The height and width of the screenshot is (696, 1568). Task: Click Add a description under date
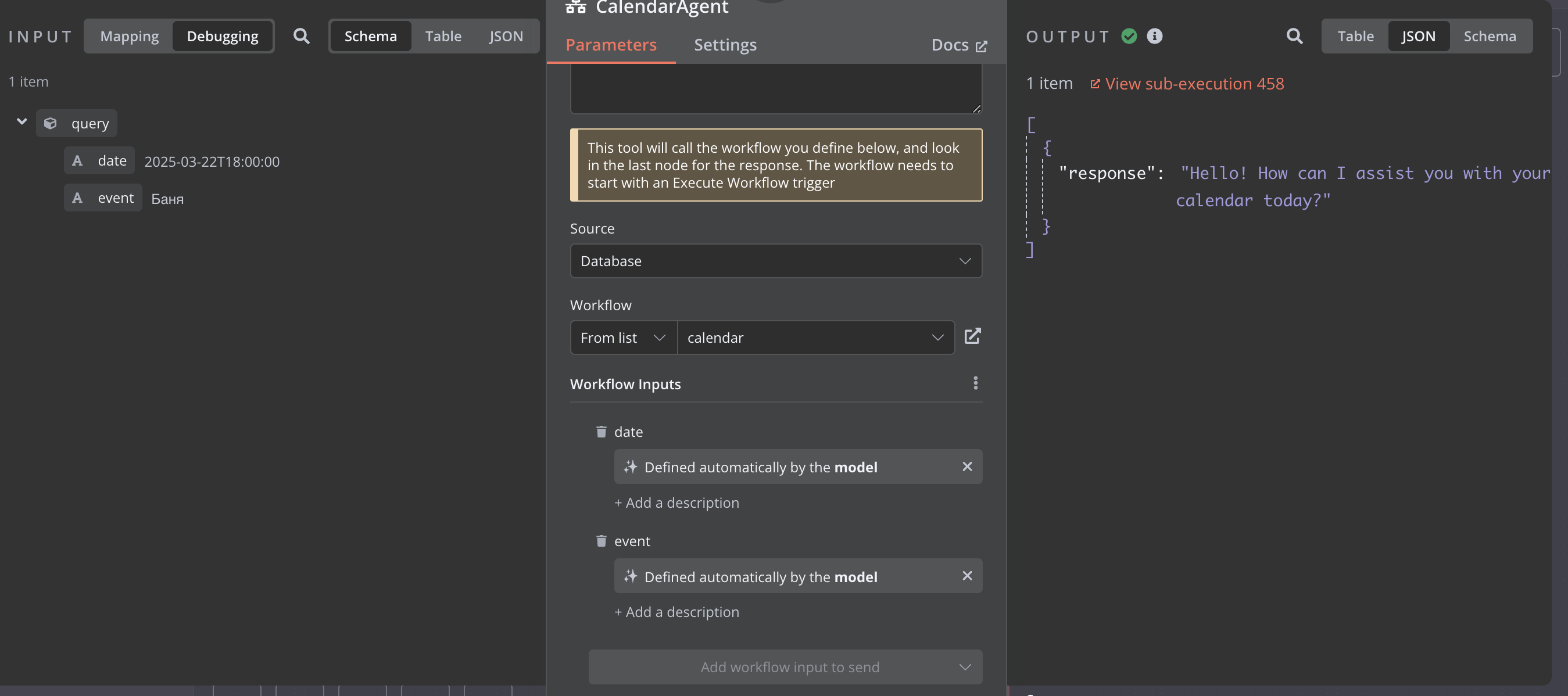click(676, 503)
